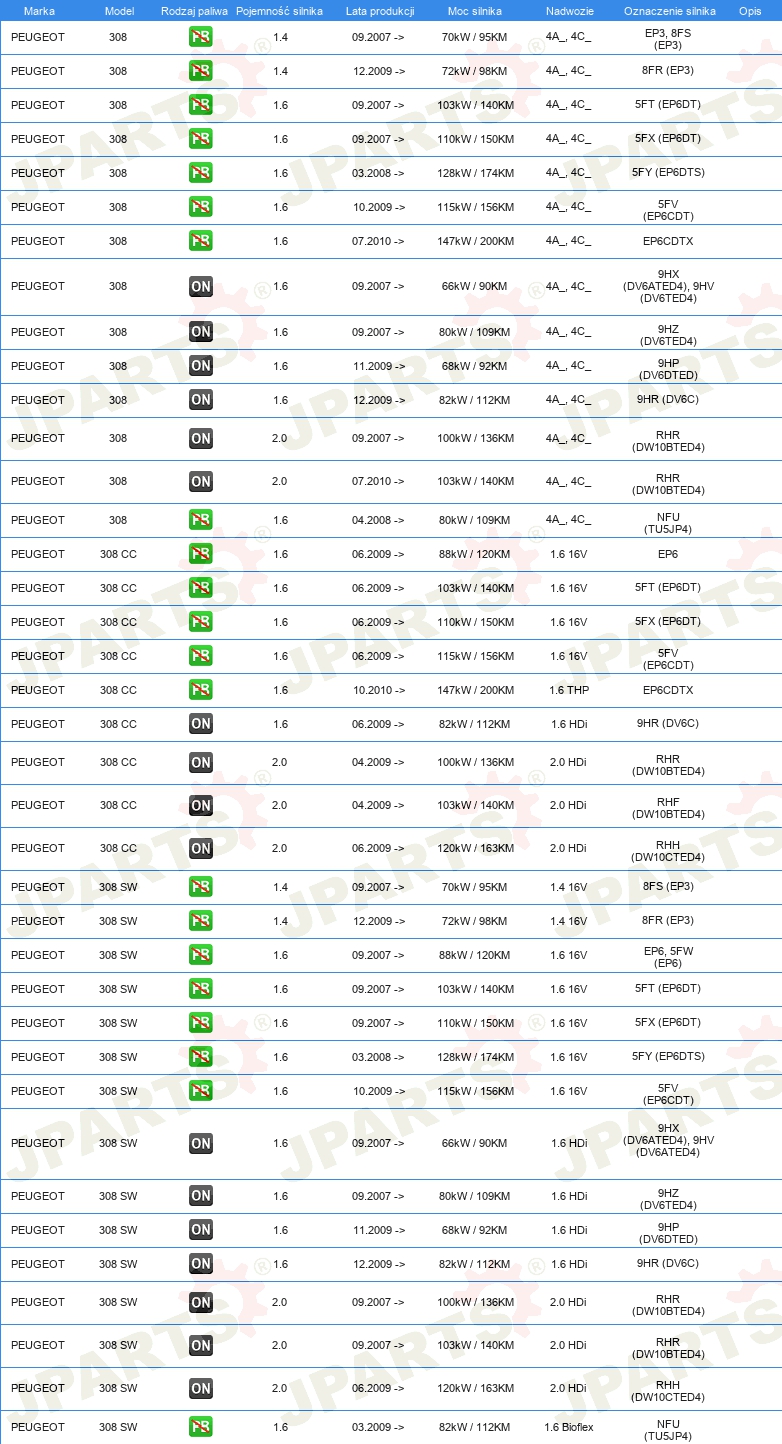Click the ON icon in the plain 308 68kW / 92KM row
Screen dimensions: 782x1444
(x=201, y=366)
